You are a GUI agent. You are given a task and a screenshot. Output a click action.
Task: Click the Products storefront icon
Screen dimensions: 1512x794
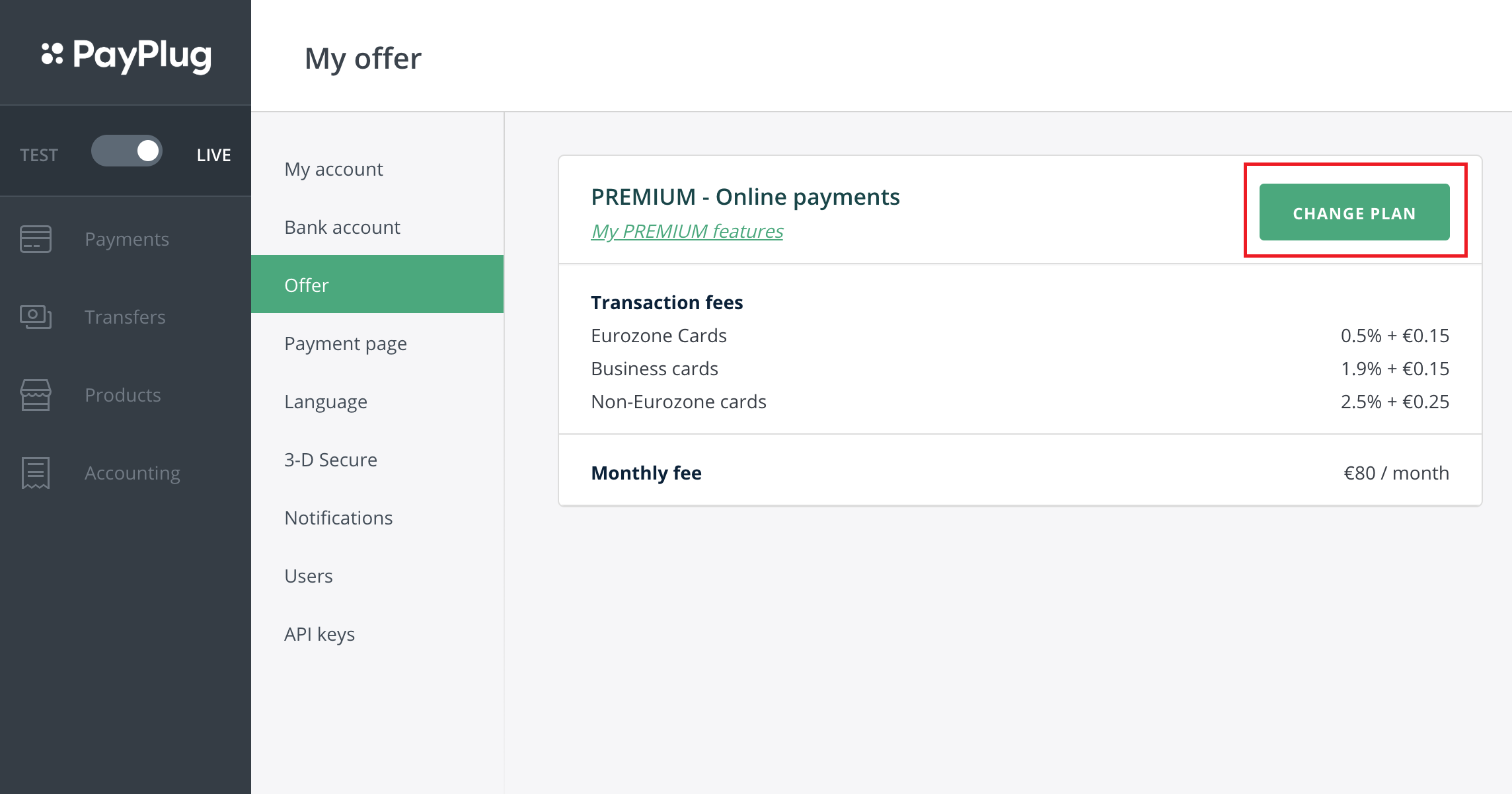(36, 395)
